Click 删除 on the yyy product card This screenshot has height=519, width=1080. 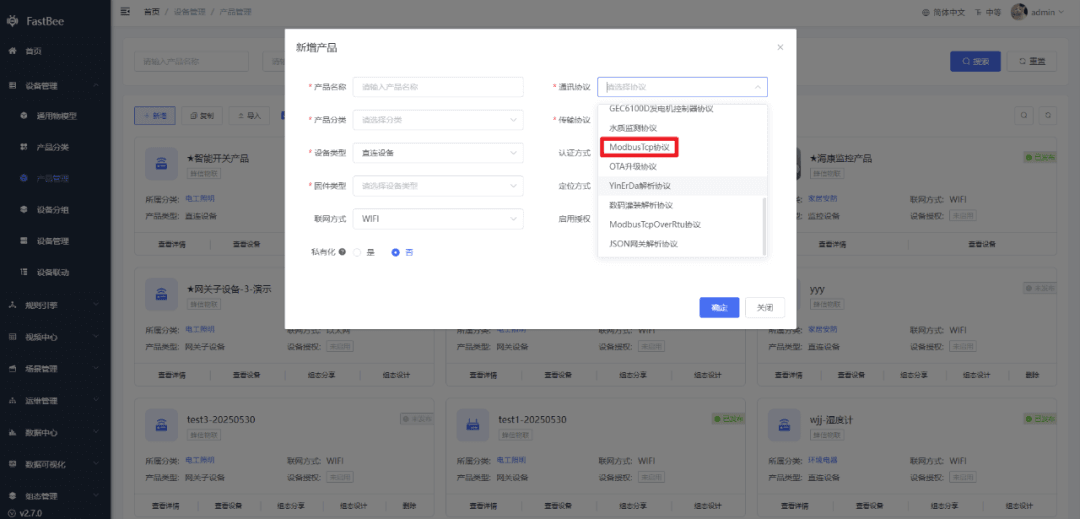[x=1031, y=375]
